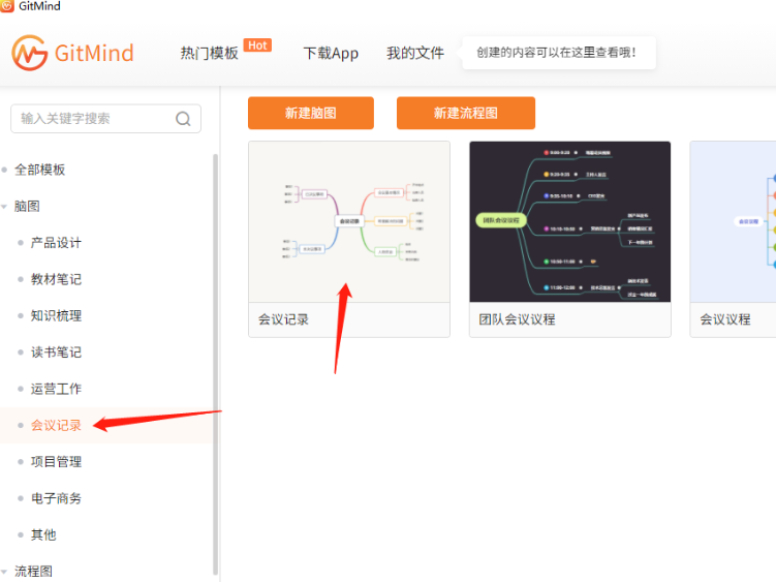Select the 项目管理 category
Image resolution: width=776 pixels, height=582 pixels.
[x=56, y=462]
